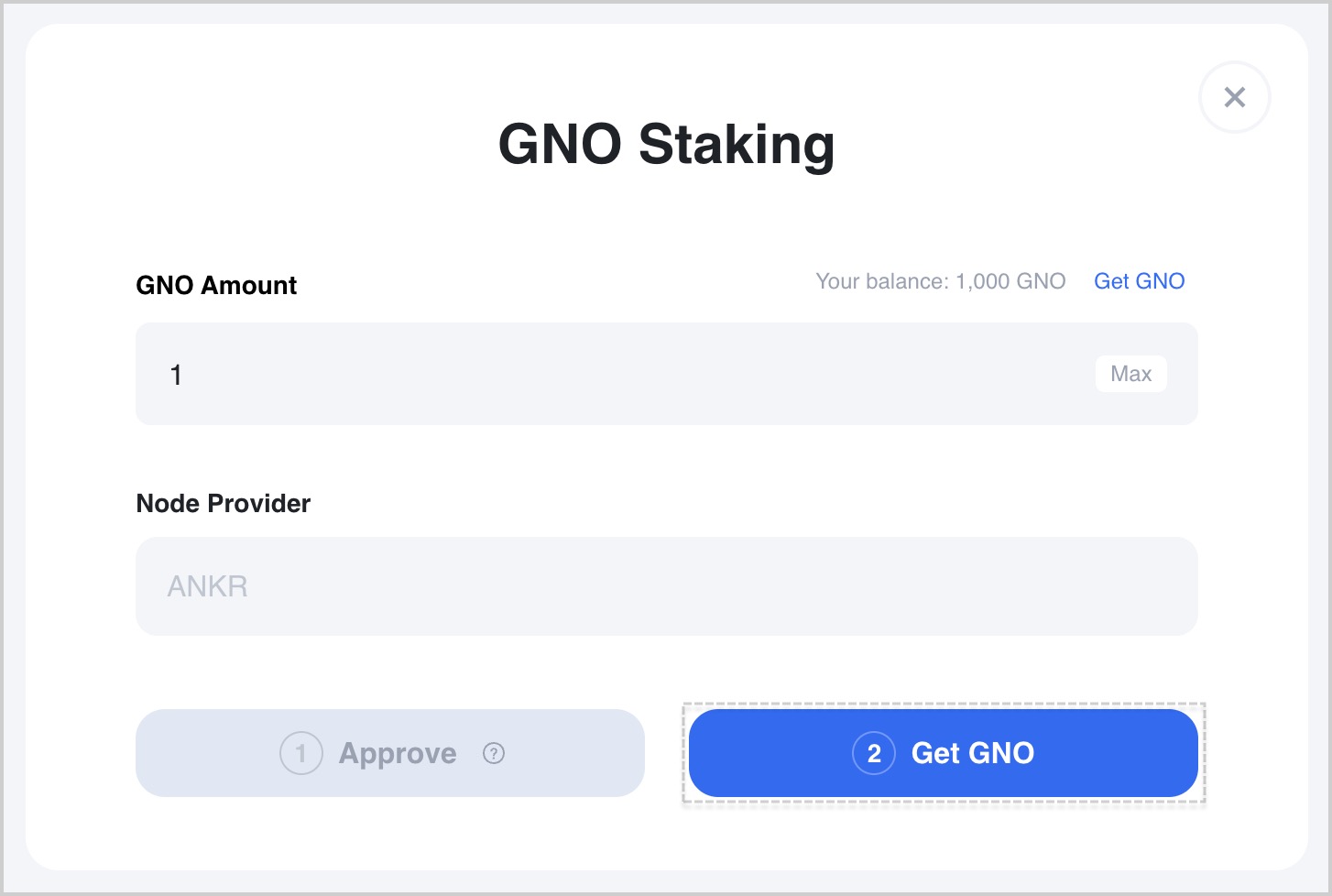Click the GNO Staking heading
Screen dimensions: 1332x896
[x=667, y=145]
